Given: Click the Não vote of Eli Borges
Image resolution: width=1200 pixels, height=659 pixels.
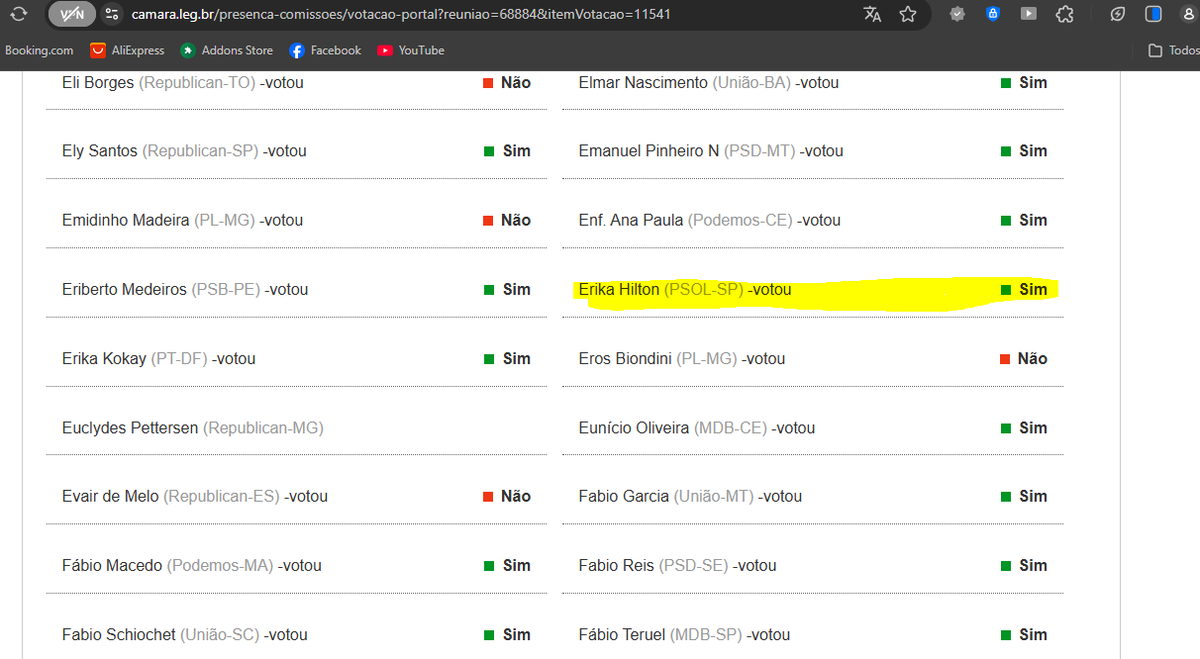Looking at the screenshot, I should [507, 83].
